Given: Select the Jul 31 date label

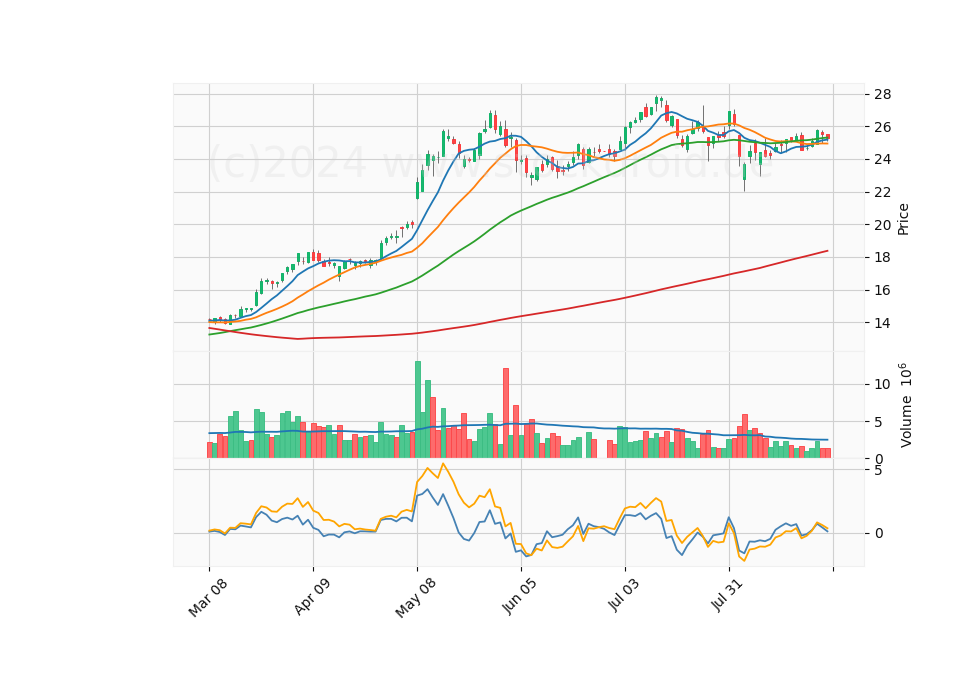Looking at the screenshot, I should (x=727, y=595).
